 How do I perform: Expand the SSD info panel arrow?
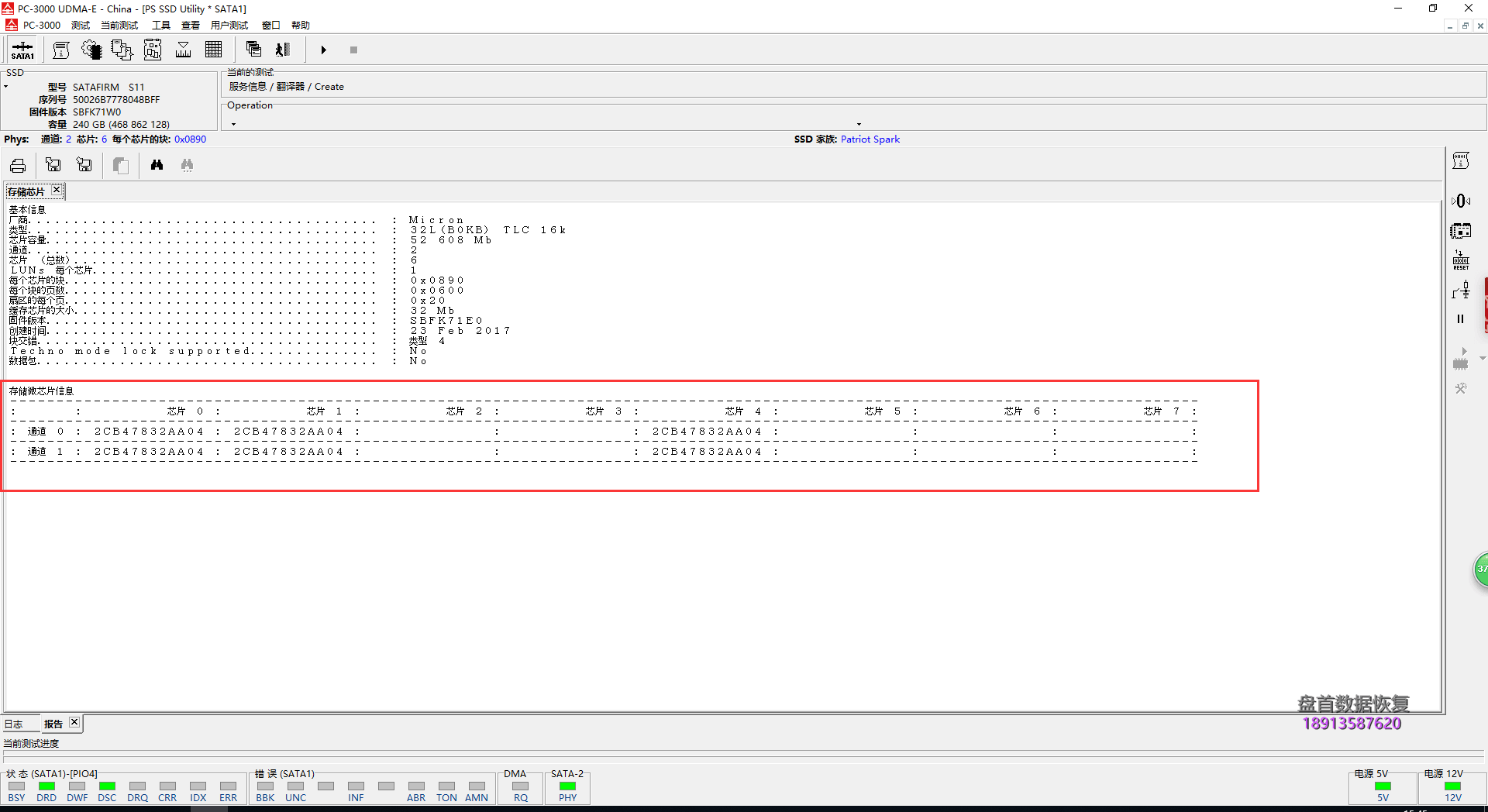click(x=6, y=87)
